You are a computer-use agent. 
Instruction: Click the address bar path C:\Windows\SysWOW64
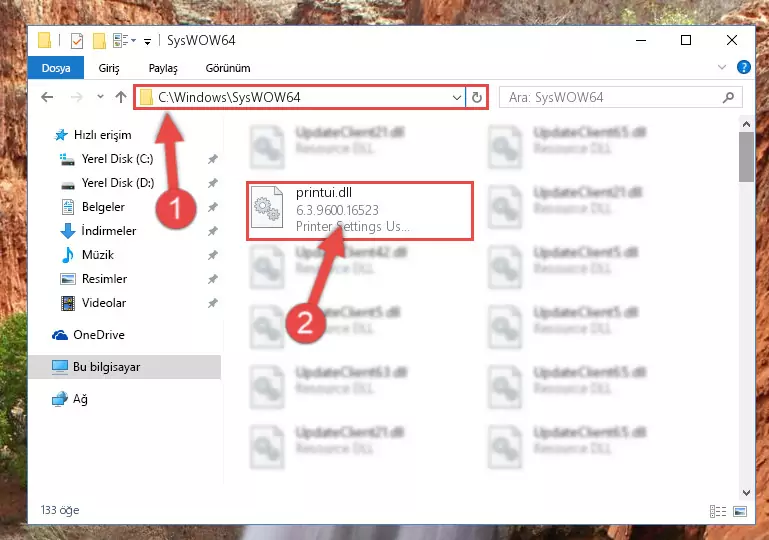229,97
